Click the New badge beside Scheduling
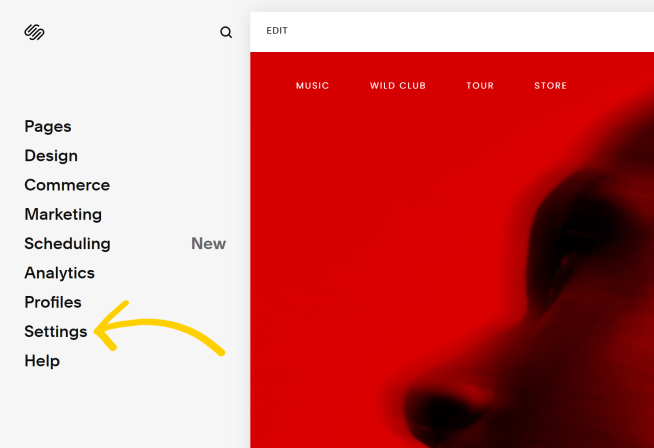 coord(209,244)
